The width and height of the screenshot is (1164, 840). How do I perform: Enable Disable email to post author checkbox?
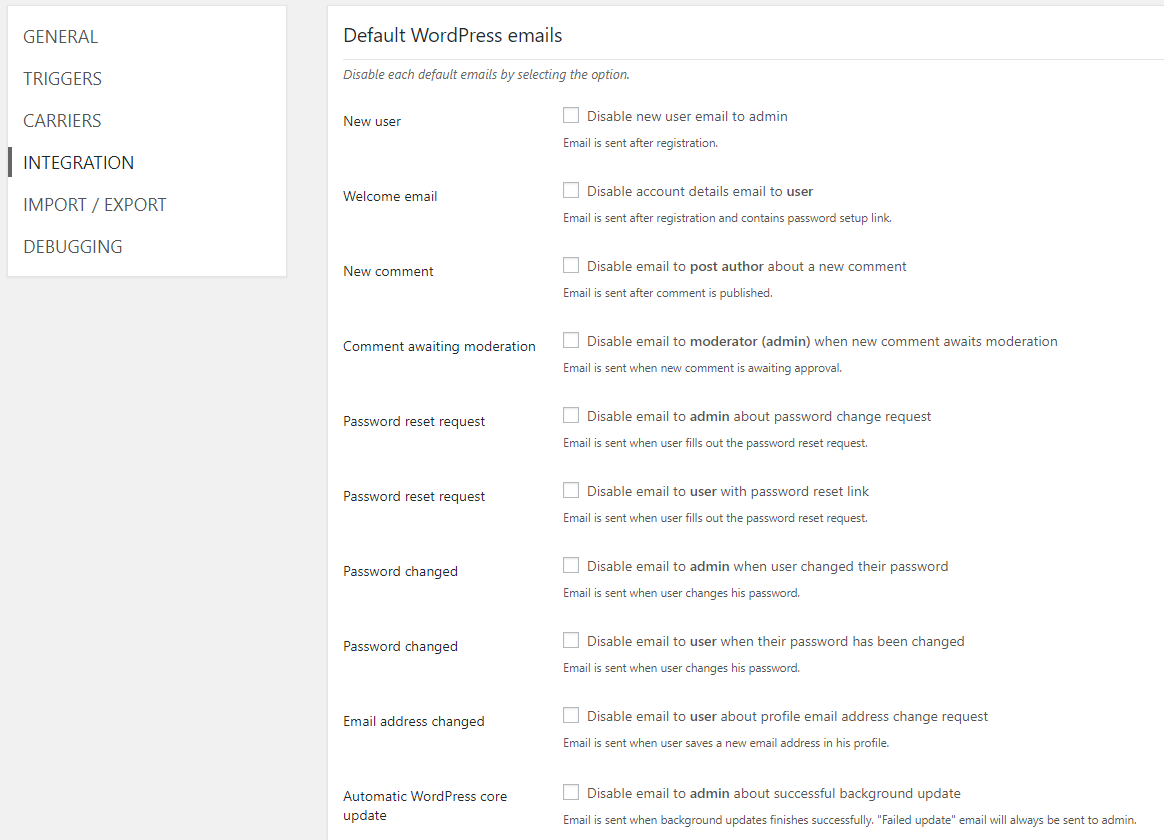click(x=571, y=266)
